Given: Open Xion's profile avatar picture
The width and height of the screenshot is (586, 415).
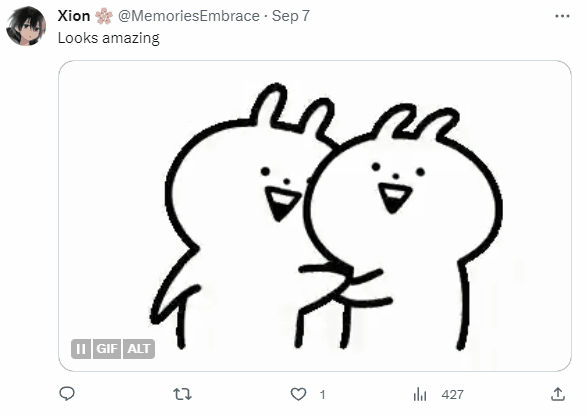Looking at the screenshot, I should [26, 26].
